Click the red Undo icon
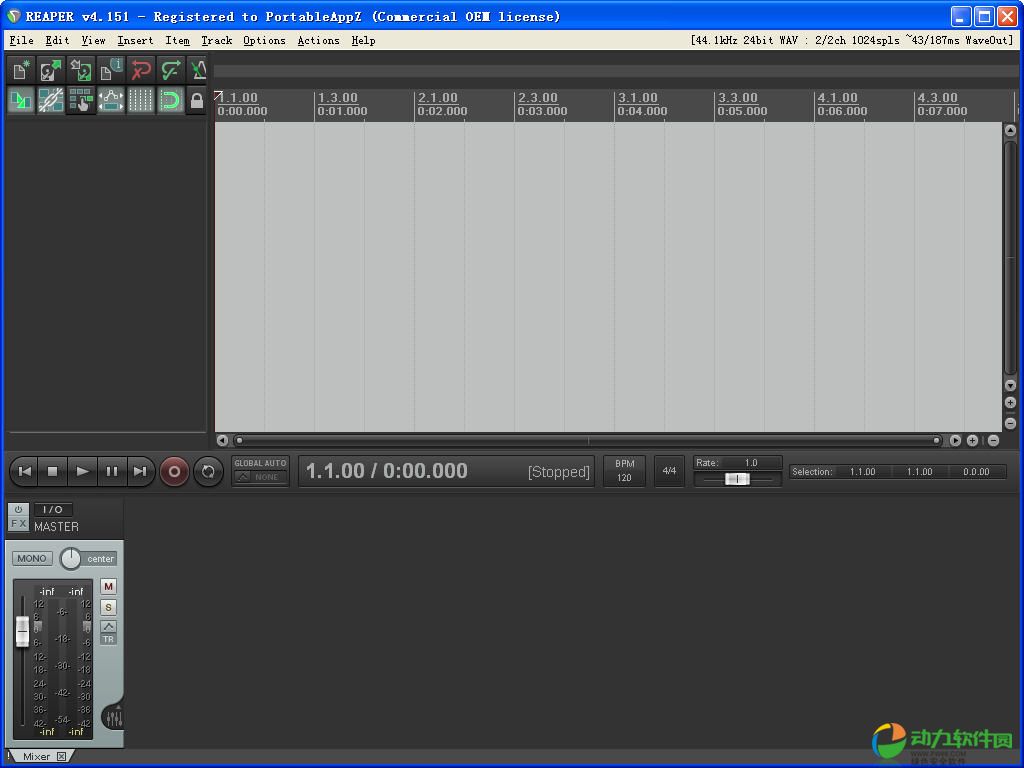Screen dimensions: 1024x768 [141, 70]
